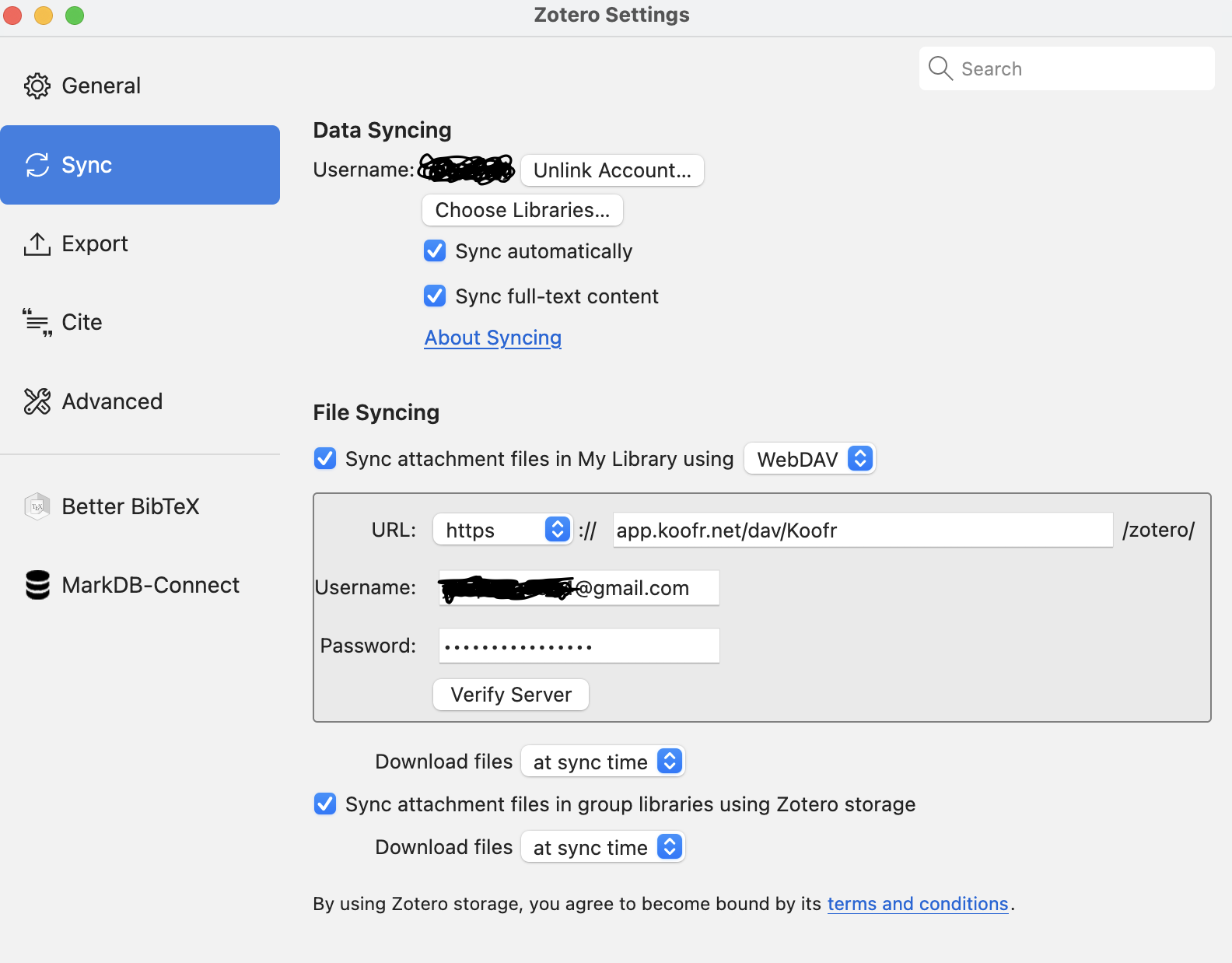This screenshot has height=963, width=1232.
Task: Click the Cite quotation icon
Action: pyautogui.click(x=37, y=323)
